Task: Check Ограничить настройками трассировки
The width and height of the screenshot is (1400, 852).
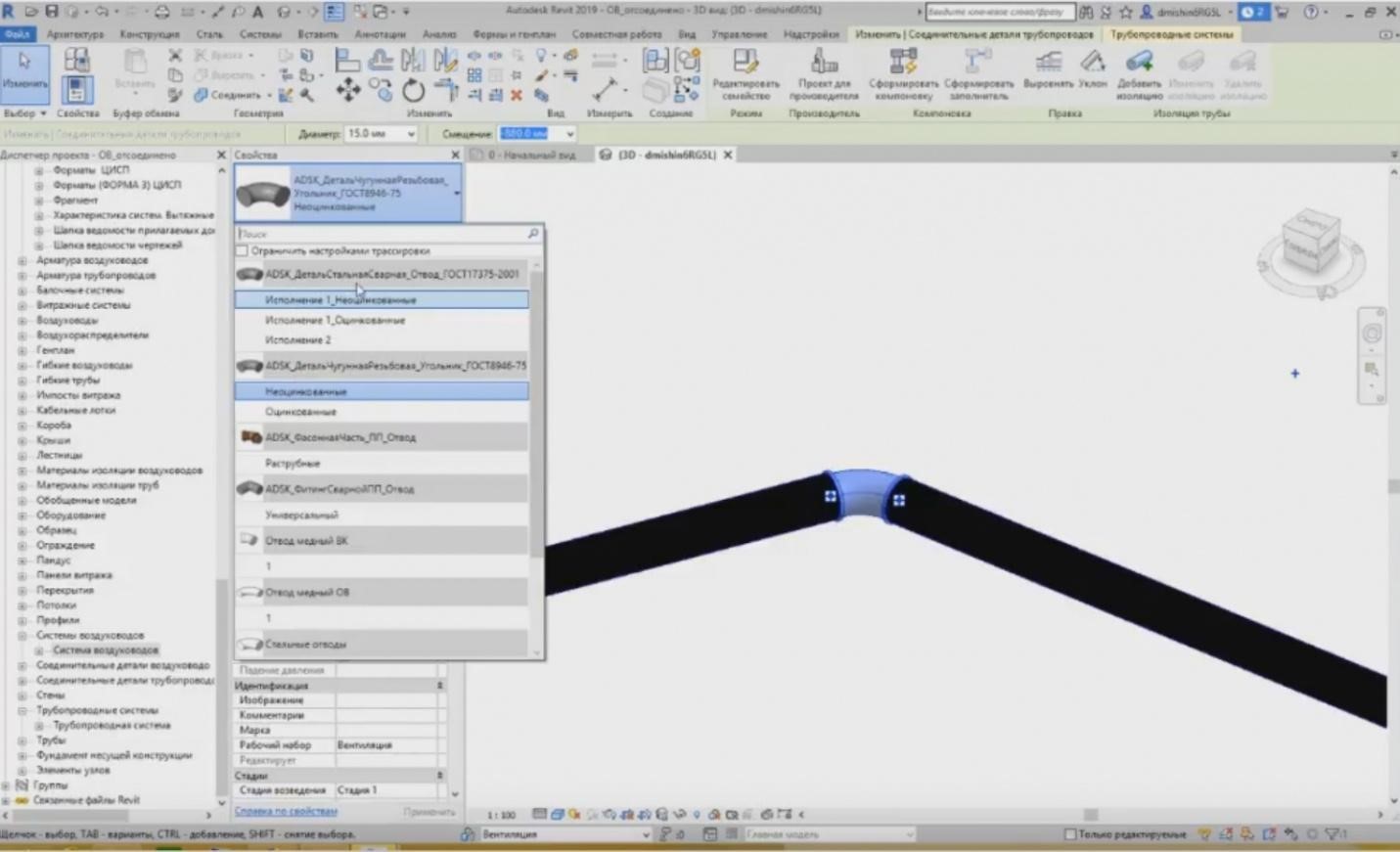Action: point(242,250)
